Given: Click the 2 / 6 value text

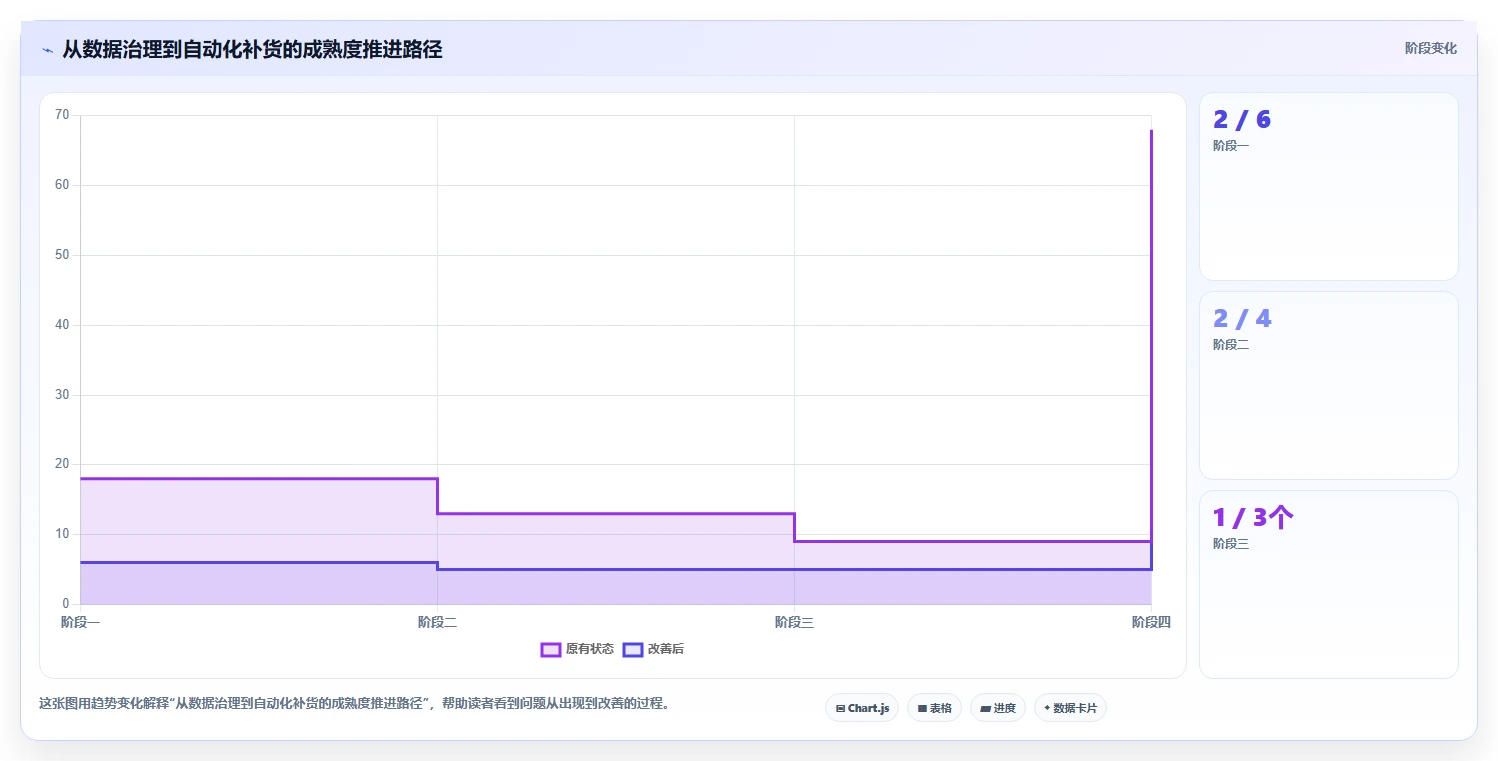Looking at the screenshot, I should point(1242,120).
